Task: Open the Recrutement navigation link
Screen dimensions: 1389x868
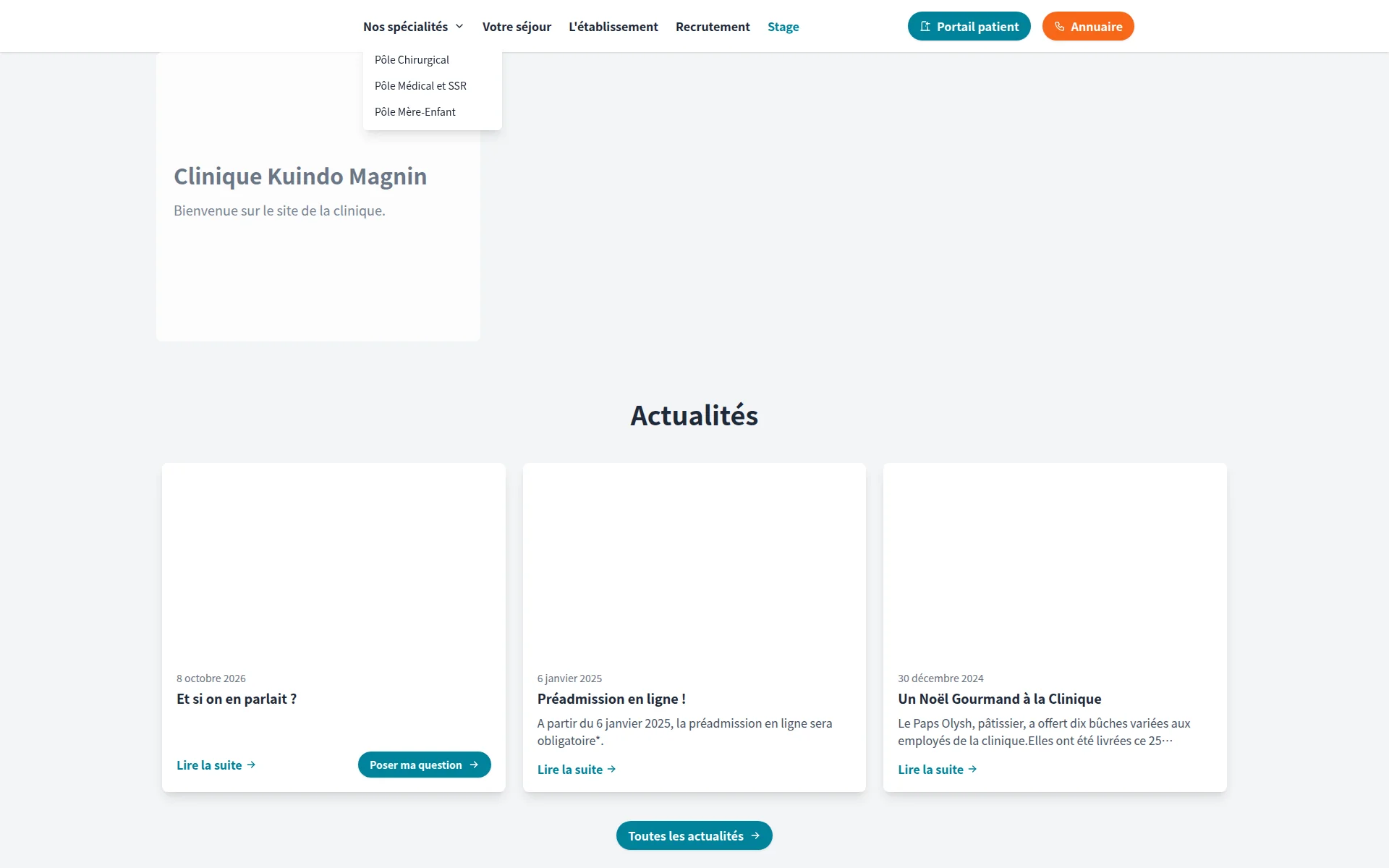Action: click(713, 27)
